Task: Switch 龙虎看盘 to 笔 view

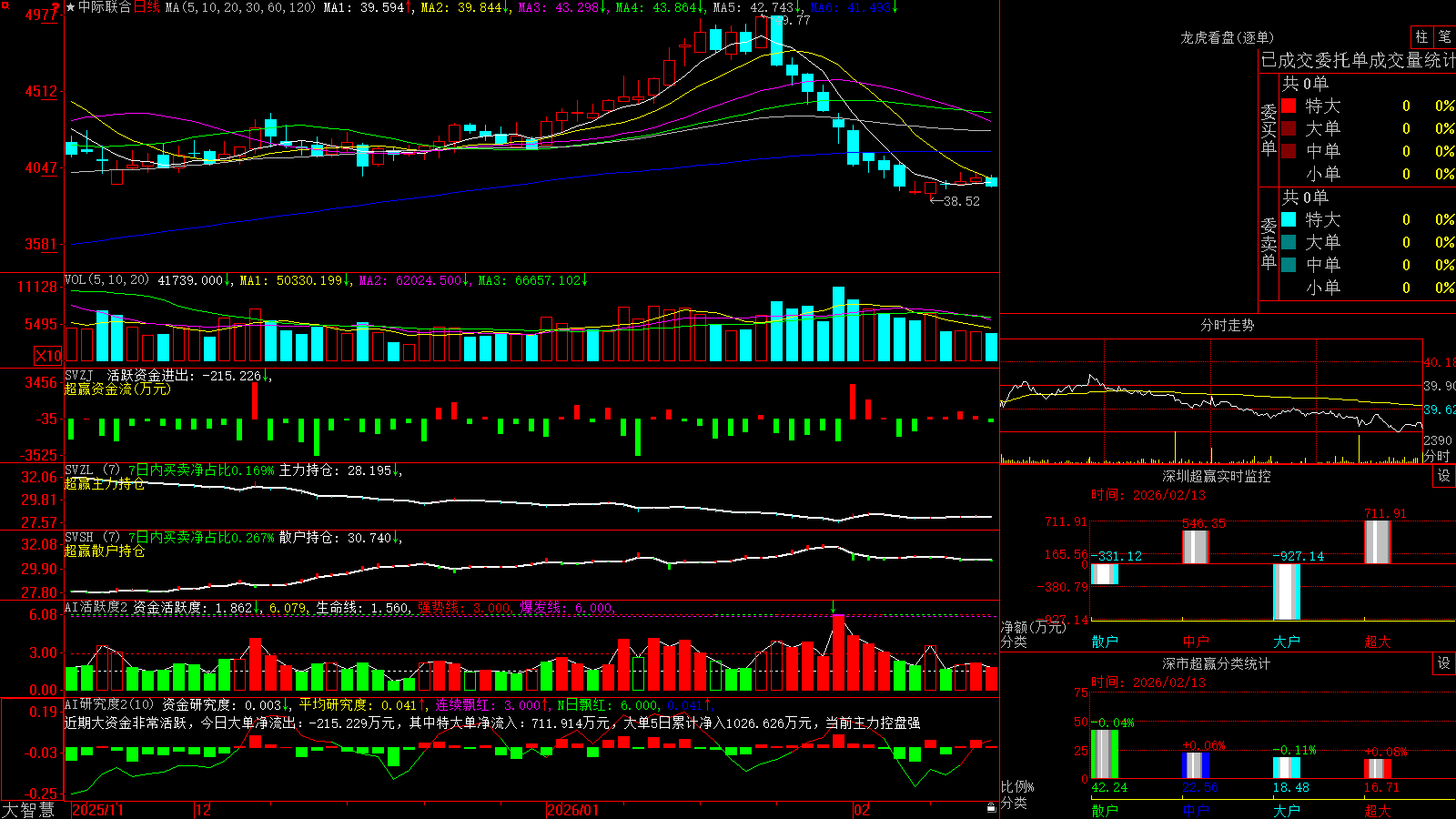Action: (1444, 36)
